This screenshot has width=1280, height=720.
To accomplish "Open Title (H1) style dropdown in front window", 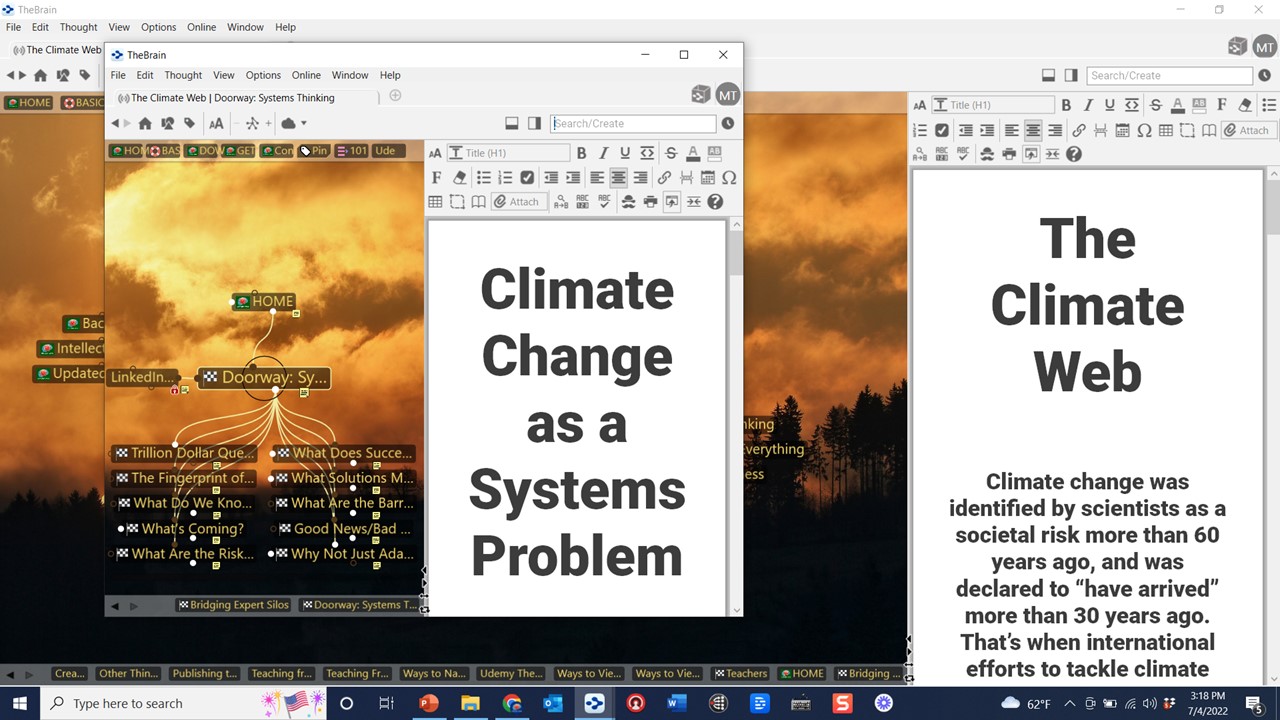I will click(x=508, y=153).
